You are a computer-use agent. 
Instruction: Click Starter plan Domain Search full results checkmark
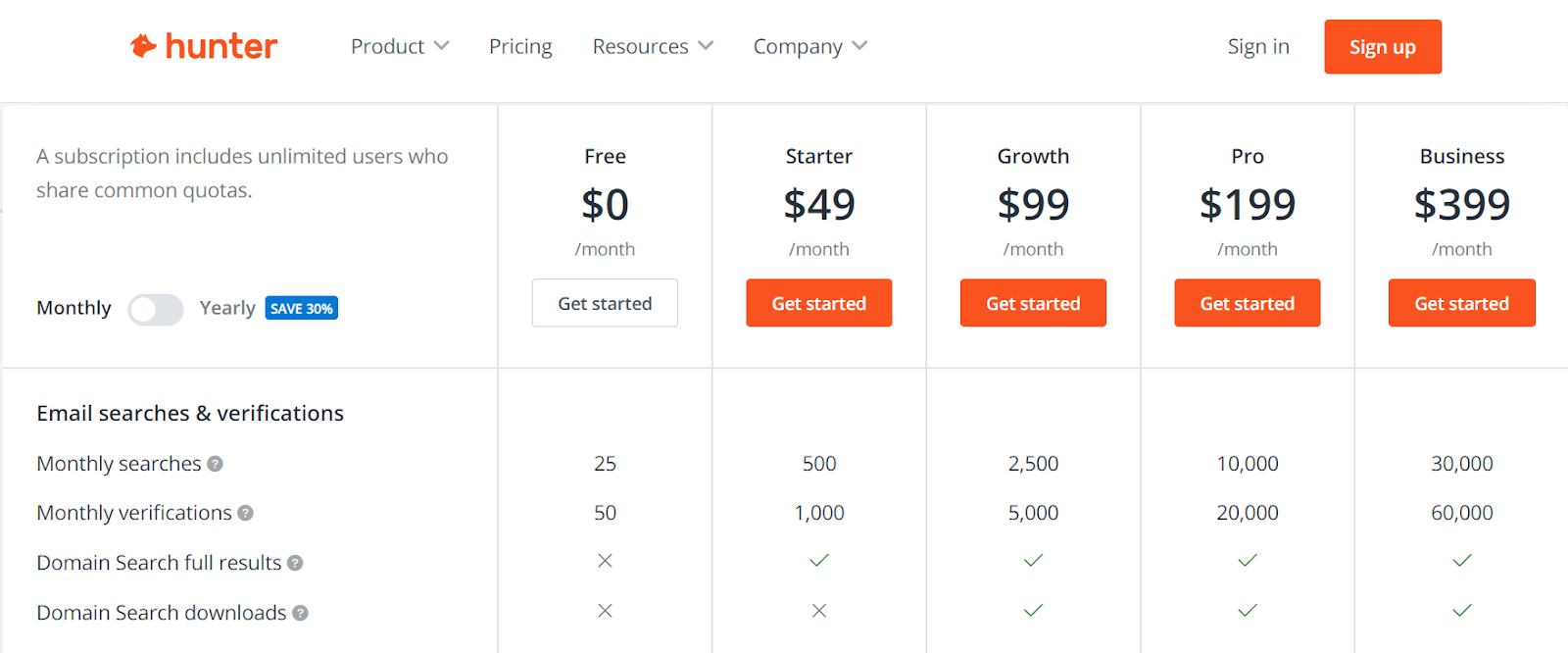point(819,561)
